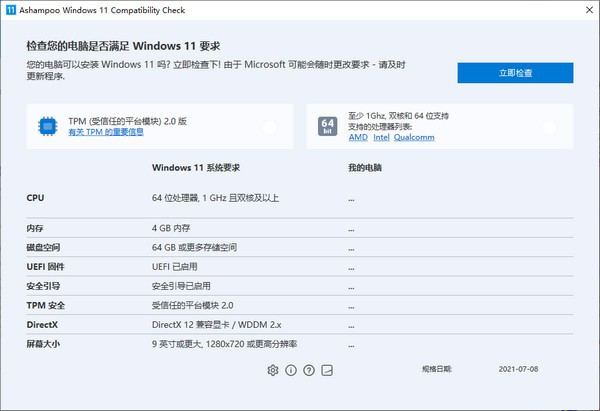Select the 安全引导 row label
This screenshot has width=600, height=411.
[43, 286]
